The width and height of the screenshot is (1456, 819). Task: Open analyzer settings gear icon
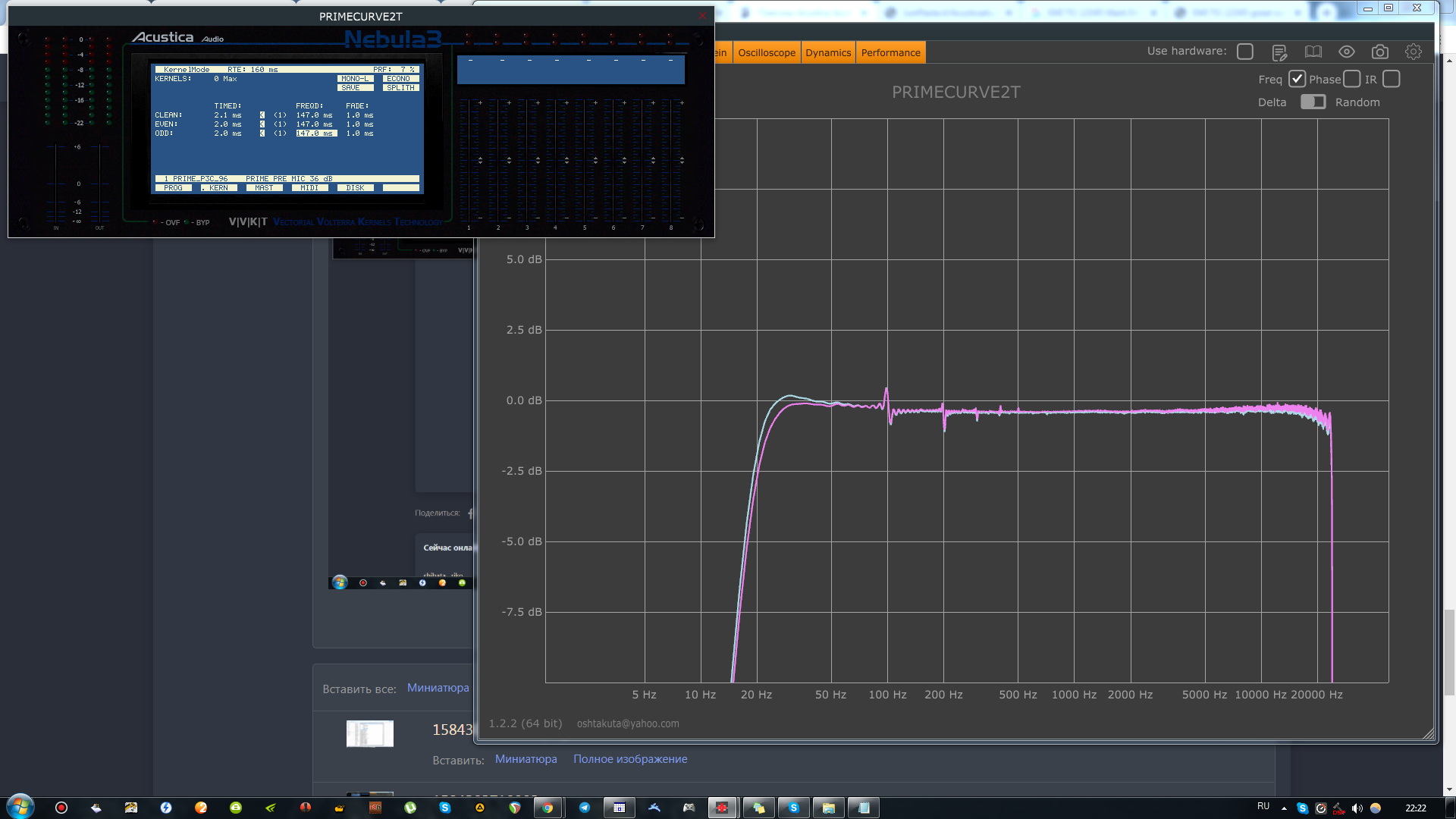(1413, 52)
